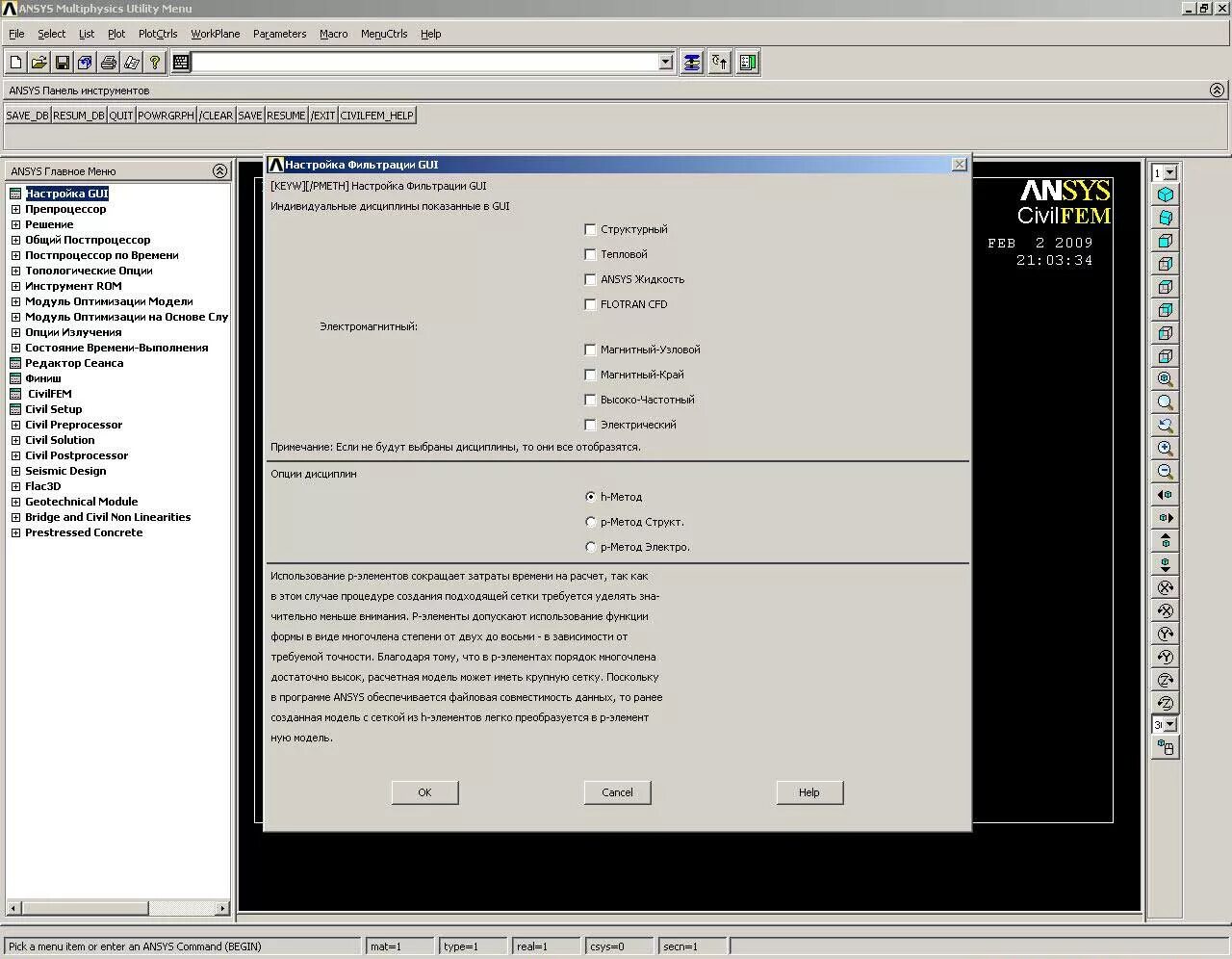Select the Oblique View cube icon
Viewport: 1232px width, 959px height.
pos(1166,218)
